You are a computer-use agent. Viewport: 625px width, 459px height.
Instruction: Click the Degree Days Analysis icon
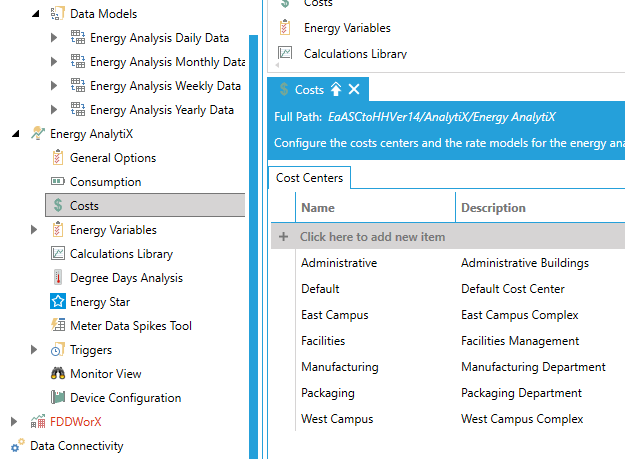pos(58,278)
